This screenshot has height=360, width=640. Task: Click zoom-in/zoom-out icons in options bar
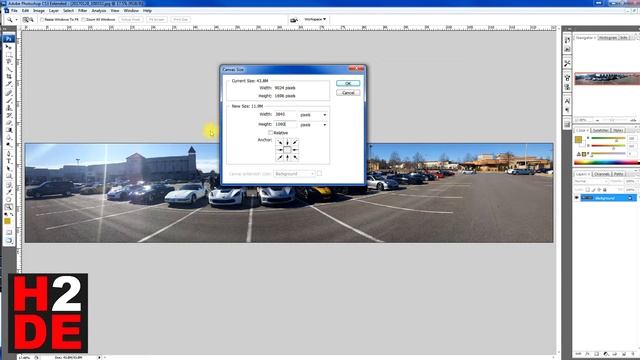28,20
